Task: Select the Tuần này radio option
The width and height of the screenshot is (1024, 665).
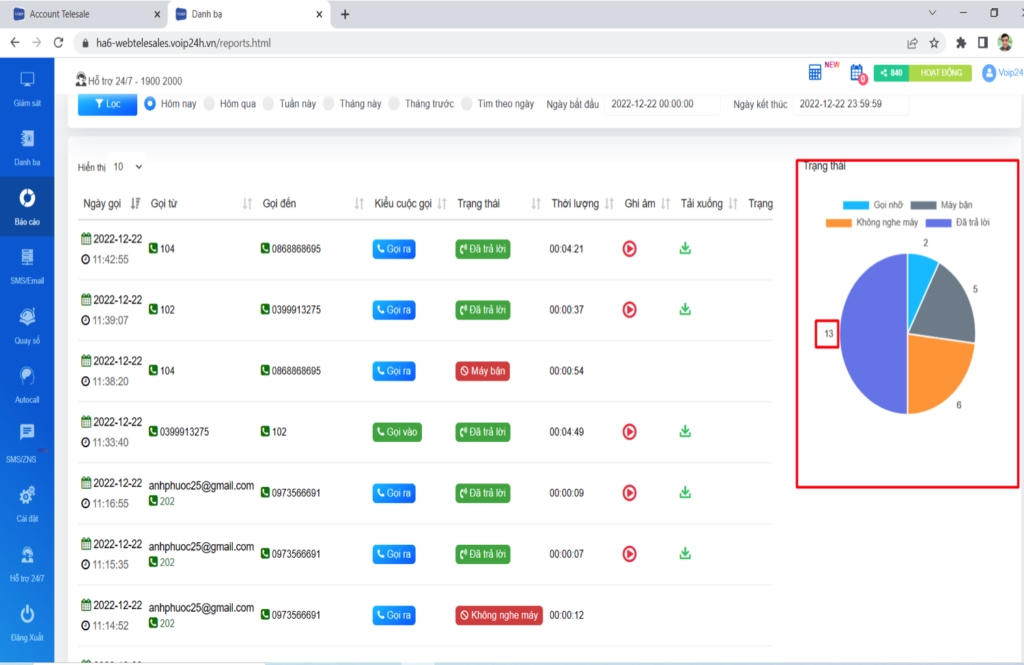Action: [x=269, y=104]
